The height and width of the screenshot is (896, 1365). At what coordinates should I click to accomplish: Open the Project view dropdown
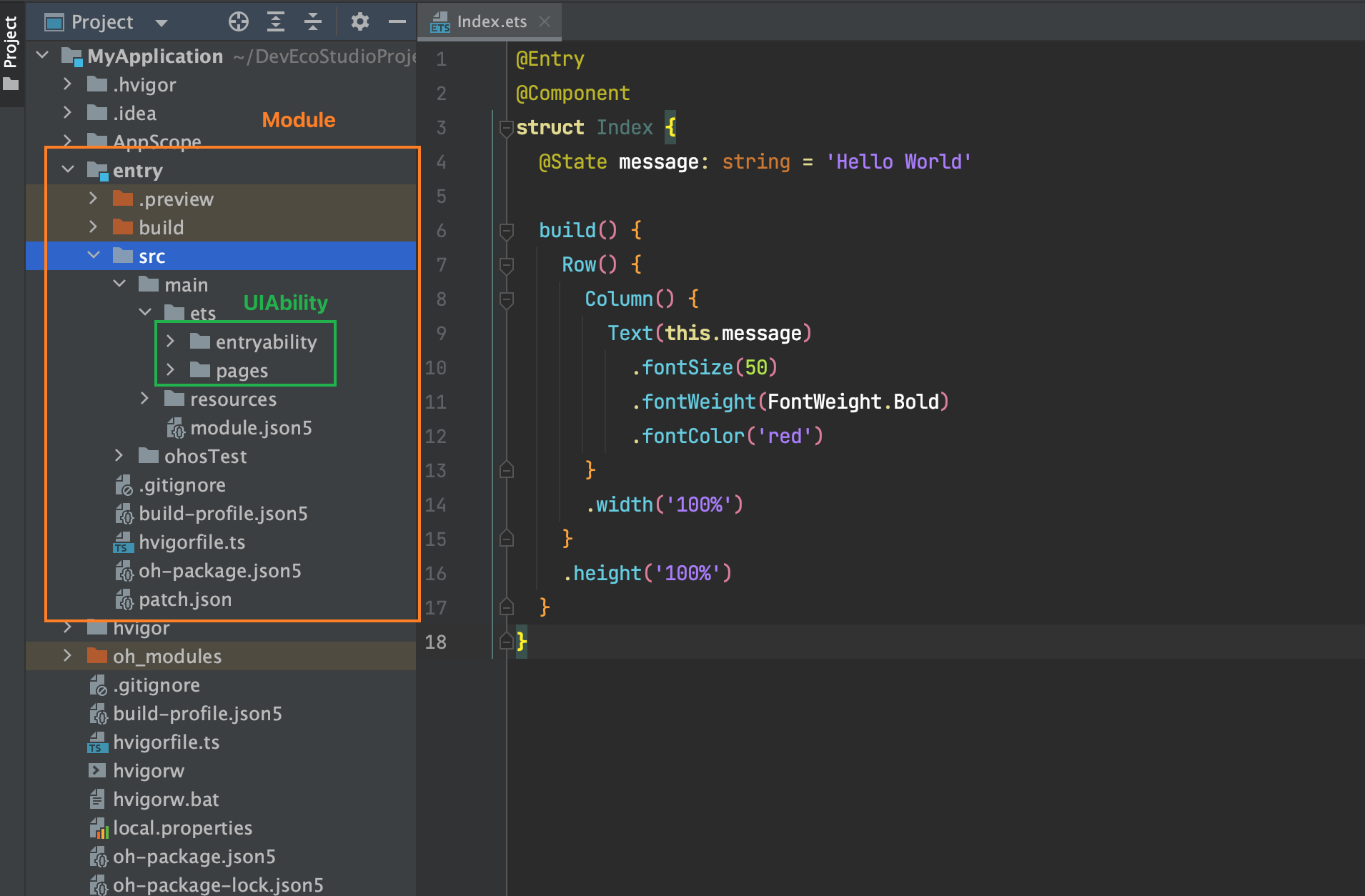(162, 23)
